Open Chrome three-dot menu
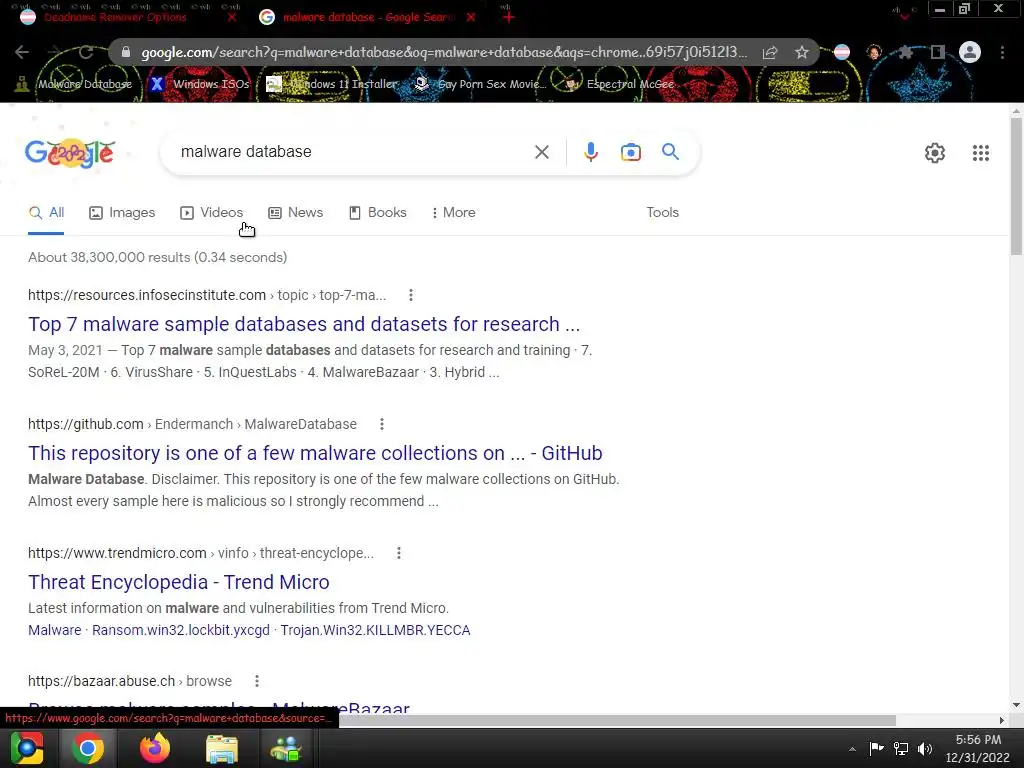Image resolution: width=1024 pixels, height=768 pixels. click(x=1002, y=52)
